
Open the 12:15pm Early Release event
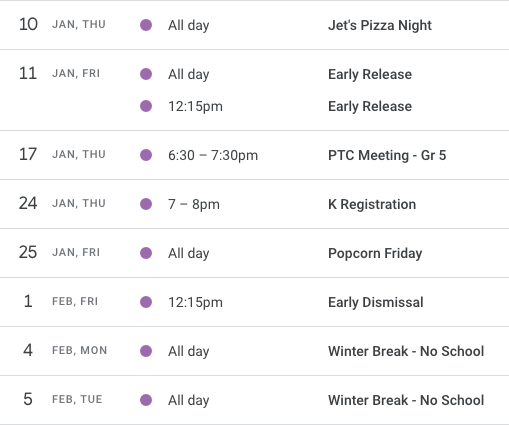(370, 106)
